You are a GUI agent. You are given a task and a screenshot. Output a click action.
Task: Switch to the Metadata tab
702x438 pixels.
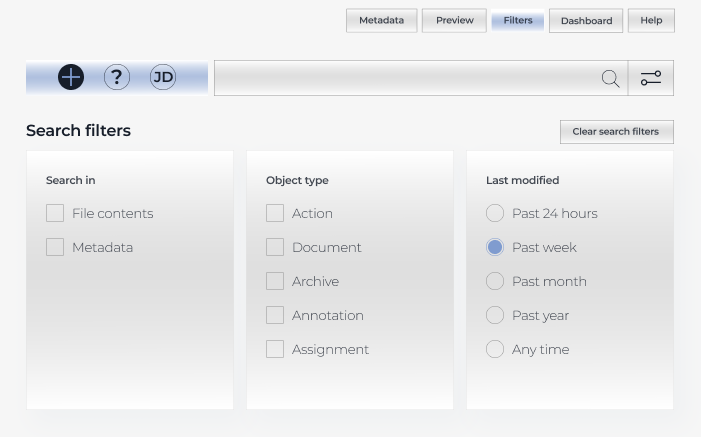tap(381, 20)
